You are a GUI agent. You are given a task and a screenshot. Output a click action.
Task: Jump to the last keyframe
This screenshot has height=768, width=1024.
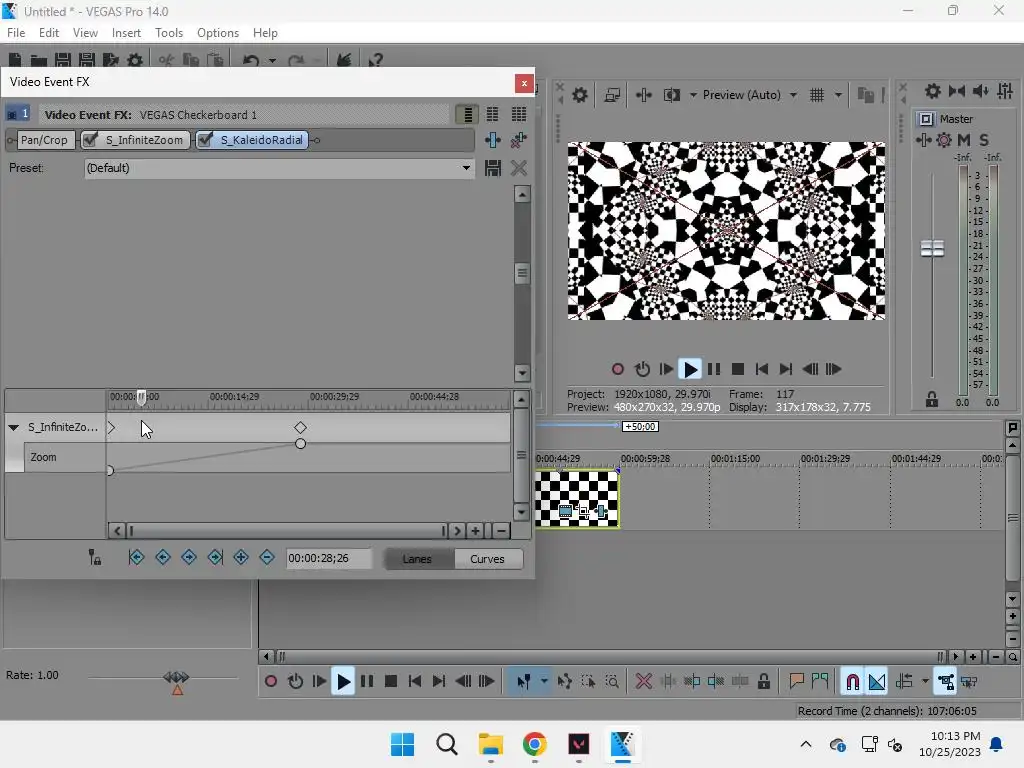215,557
